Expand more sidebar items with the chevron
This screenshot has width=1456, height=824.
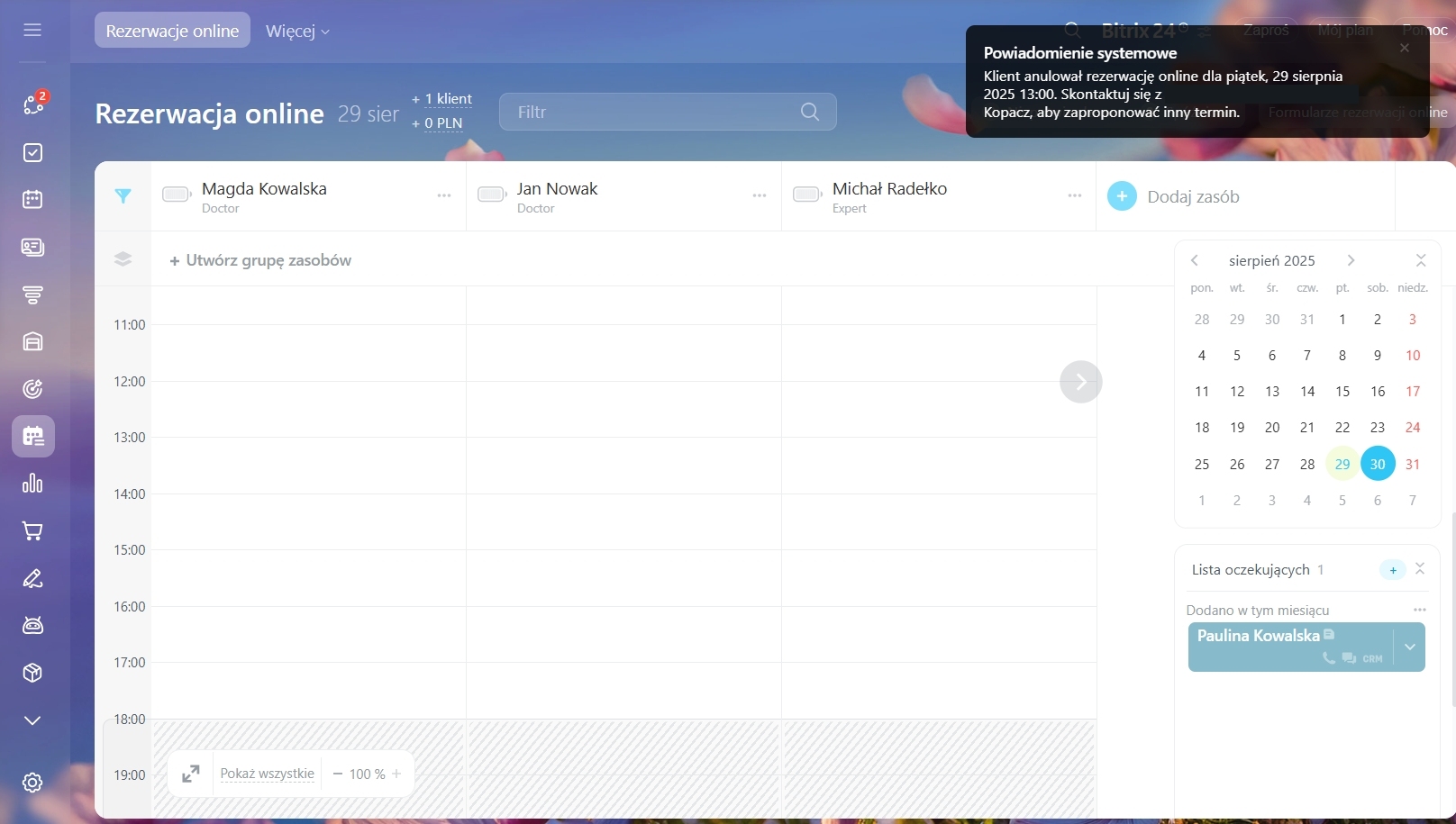[32, 720]
